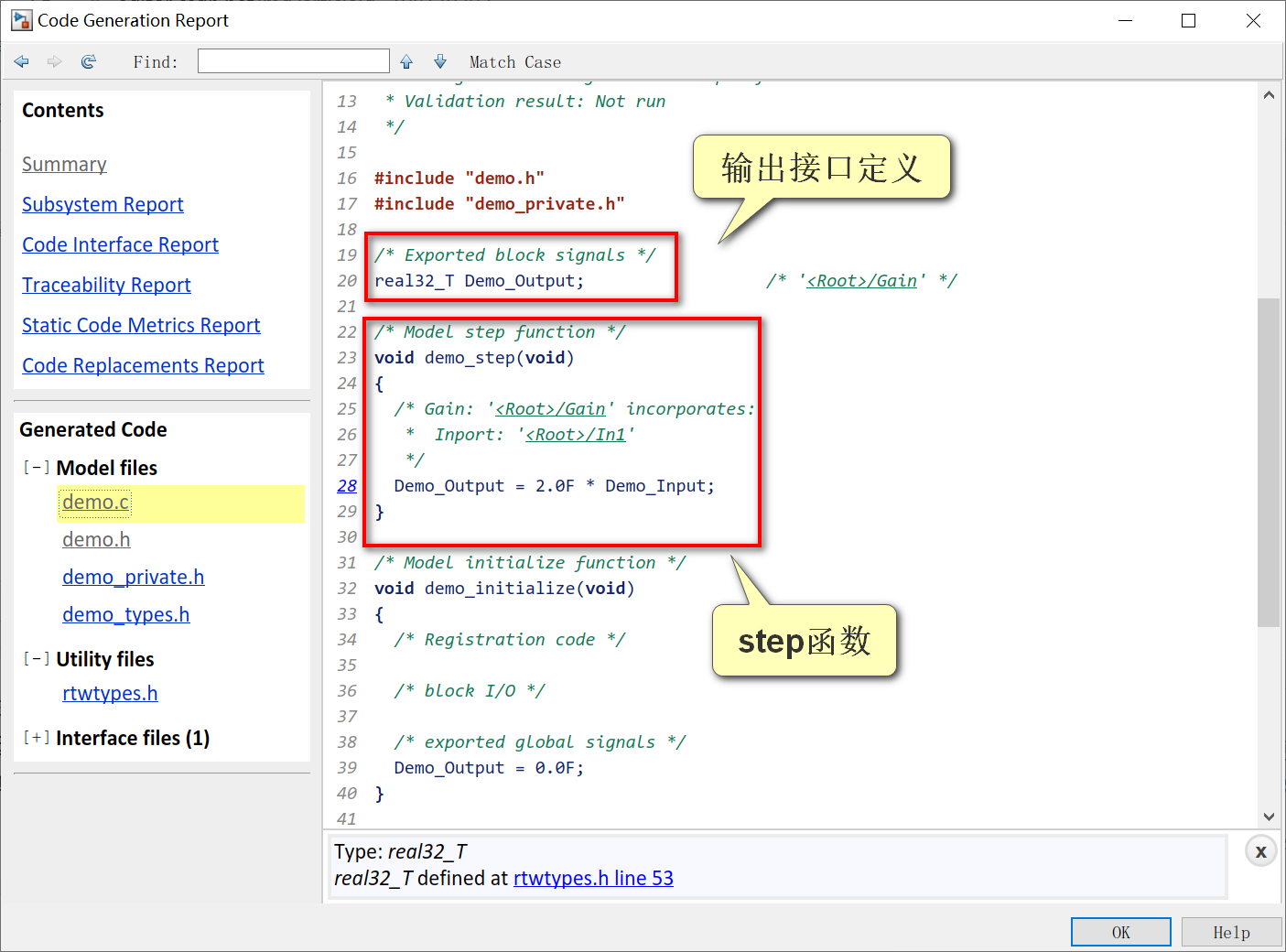Open the demo.h file
The width and height of the screenshot is (1286, 952).
96,540
